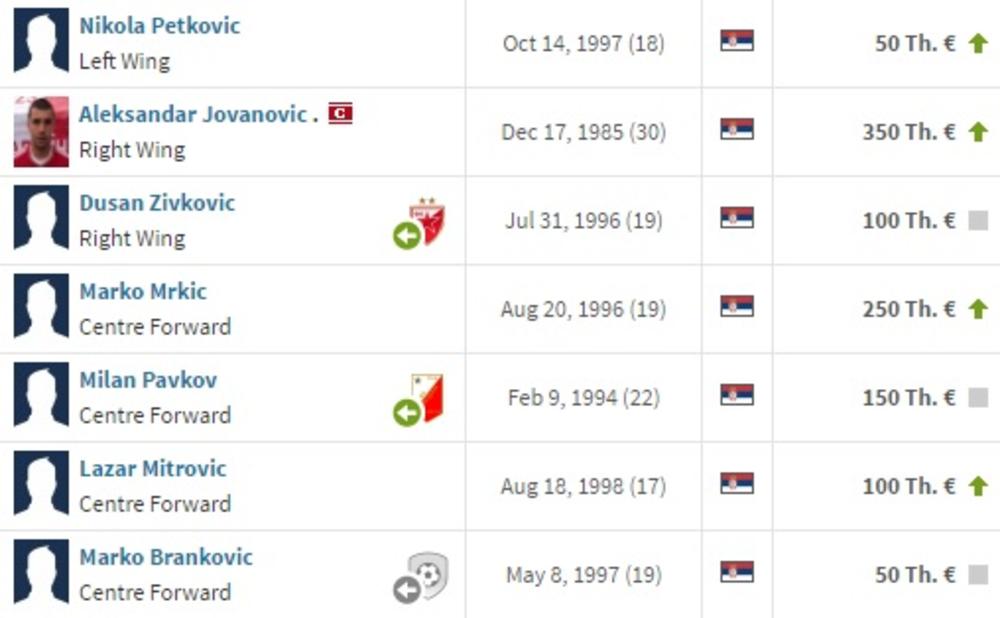The image size is (1000, 618).
Task: Click the green arrow in Lazar Mitrovic's row
Action: [x=978, y=486]
